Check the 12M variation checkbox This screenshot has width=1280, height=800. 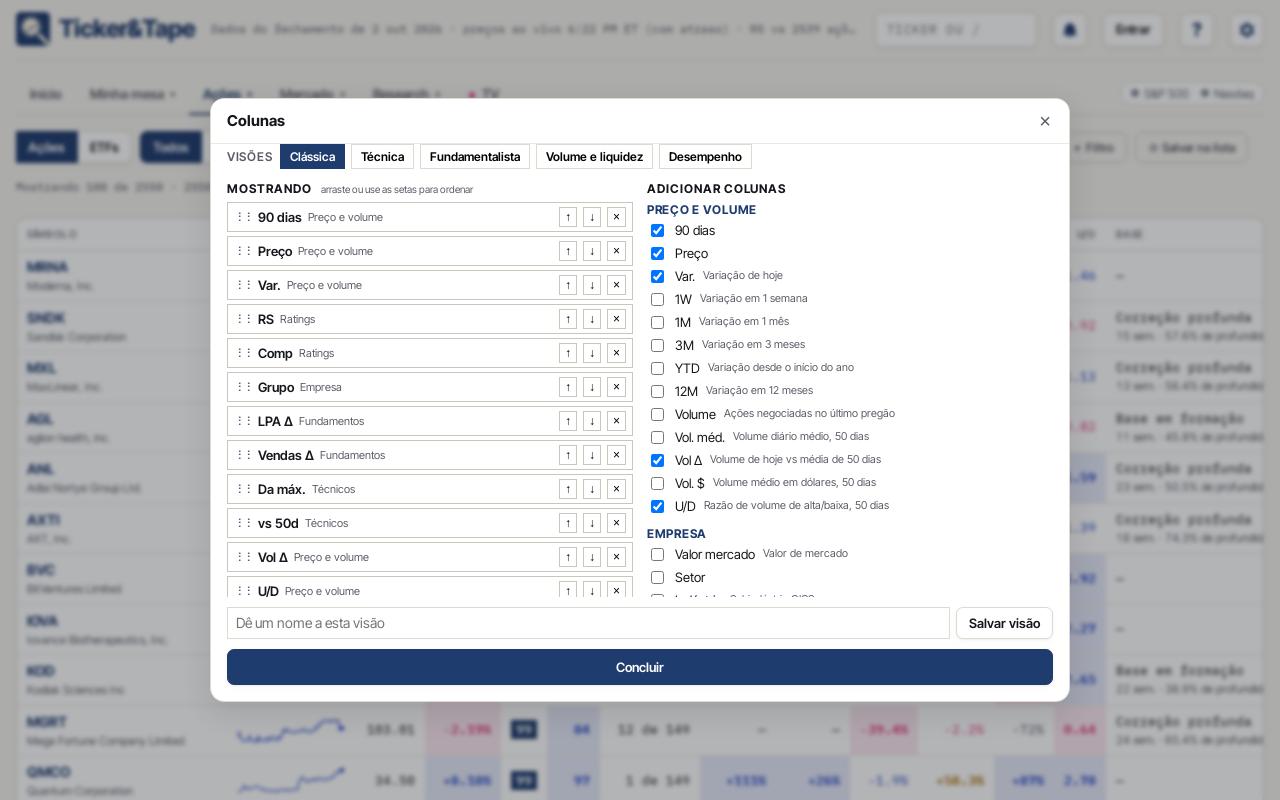657,391
